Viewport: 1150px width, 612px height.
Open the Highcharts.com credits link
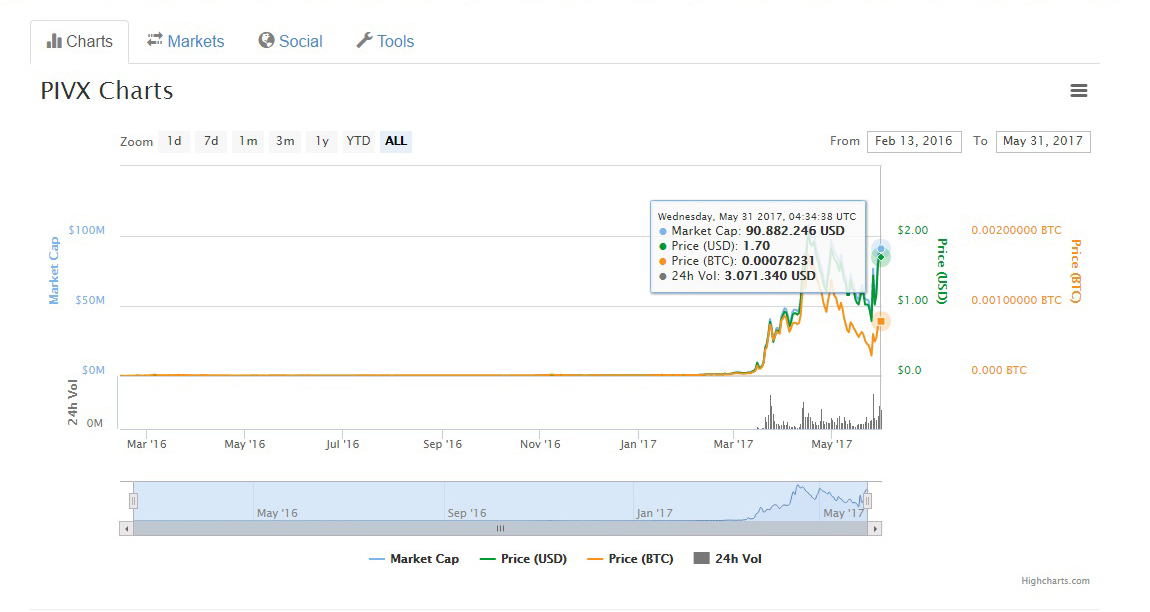click(x=1055, y=581)
